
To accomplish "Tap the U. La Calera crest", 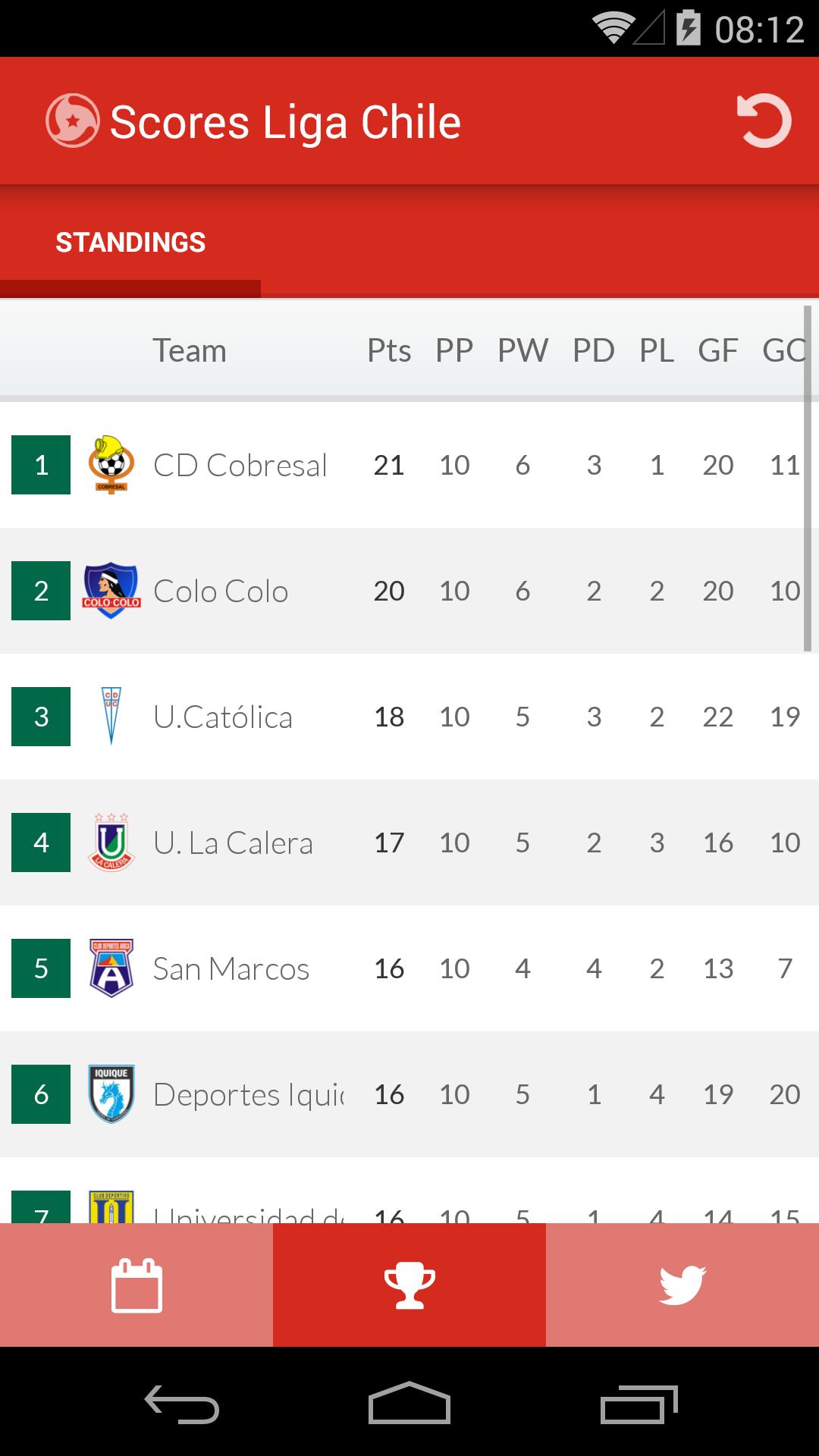I will click(111, 843).
